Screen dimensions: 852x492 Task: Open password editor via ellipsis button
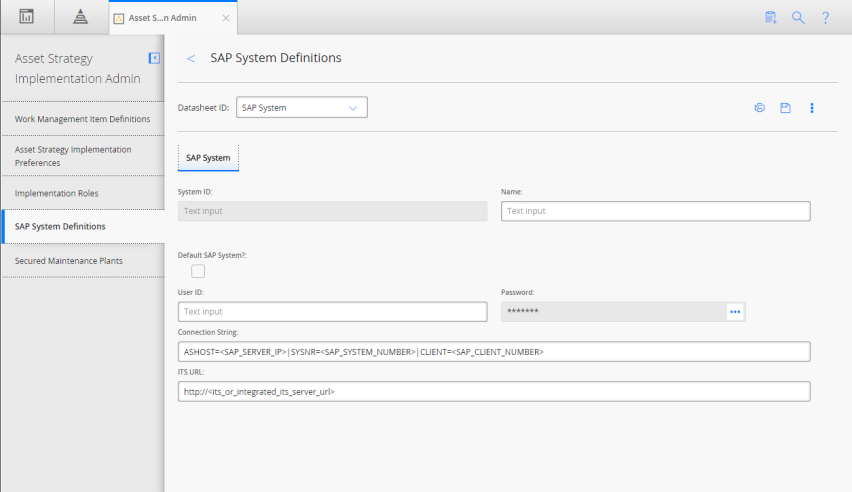click(735, 312)
